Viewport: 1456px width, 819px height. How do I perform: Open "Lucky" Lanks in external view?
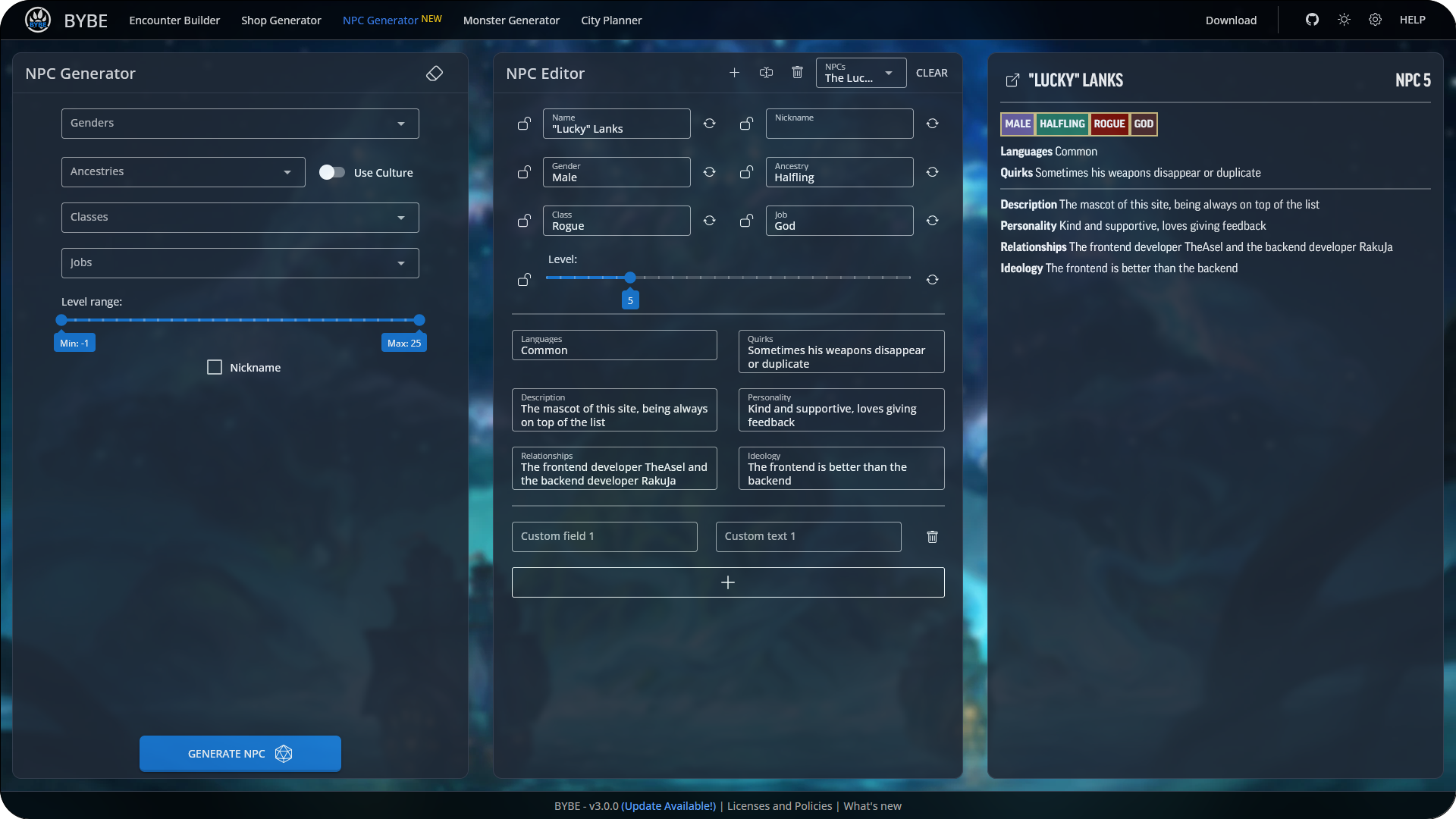(1012, 80)
